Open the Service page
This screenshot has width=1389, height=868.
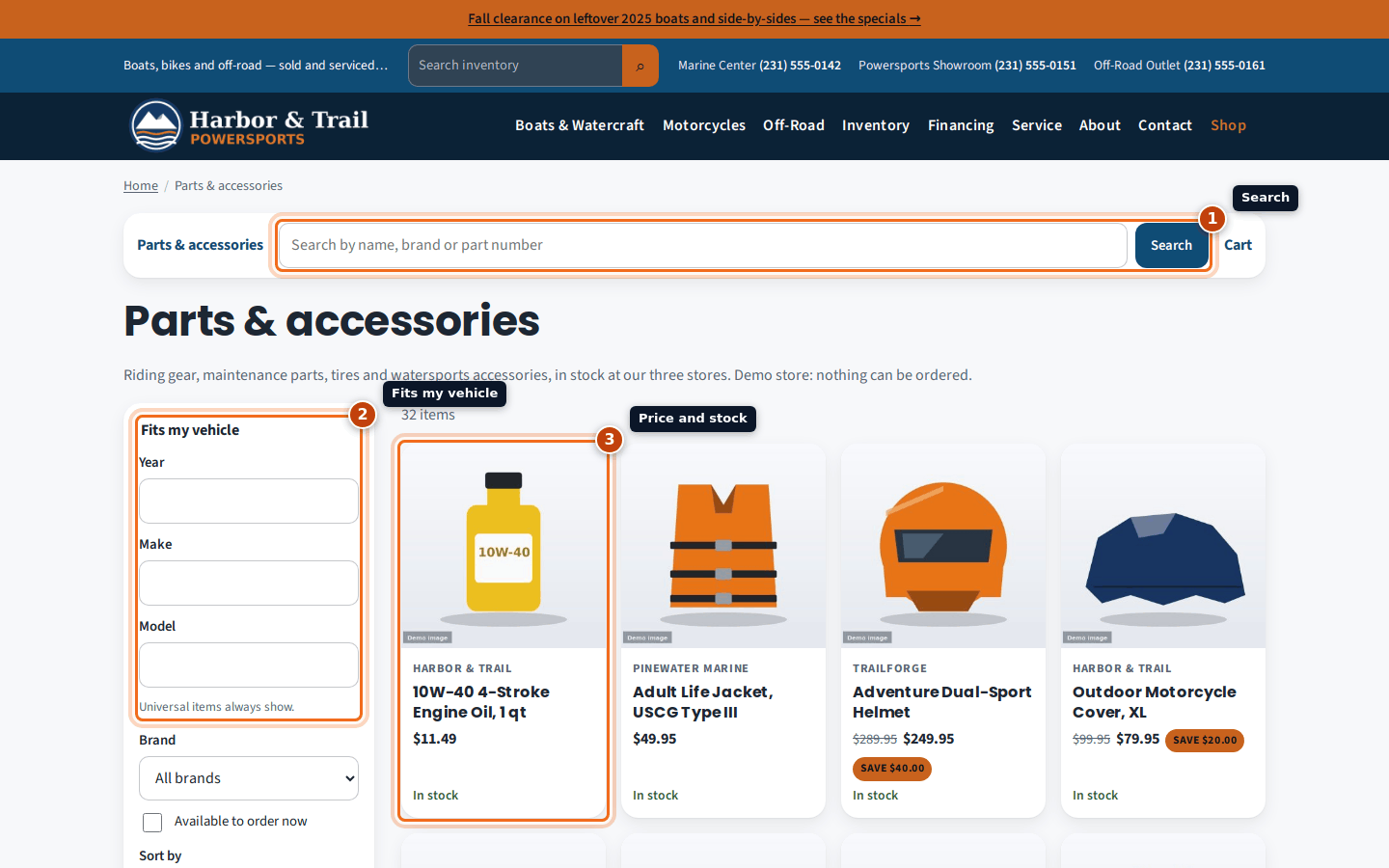1037,125
